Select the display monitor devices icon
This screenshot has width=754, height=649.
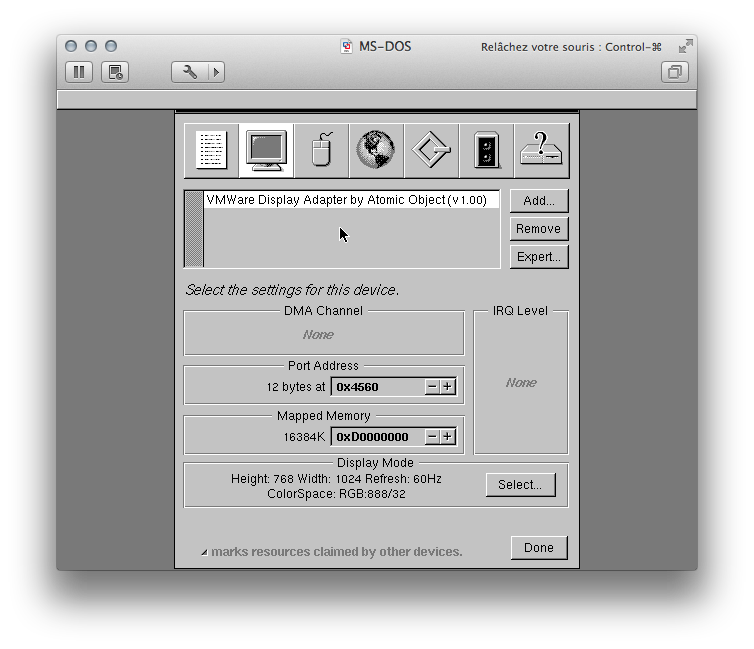[266, 150]
